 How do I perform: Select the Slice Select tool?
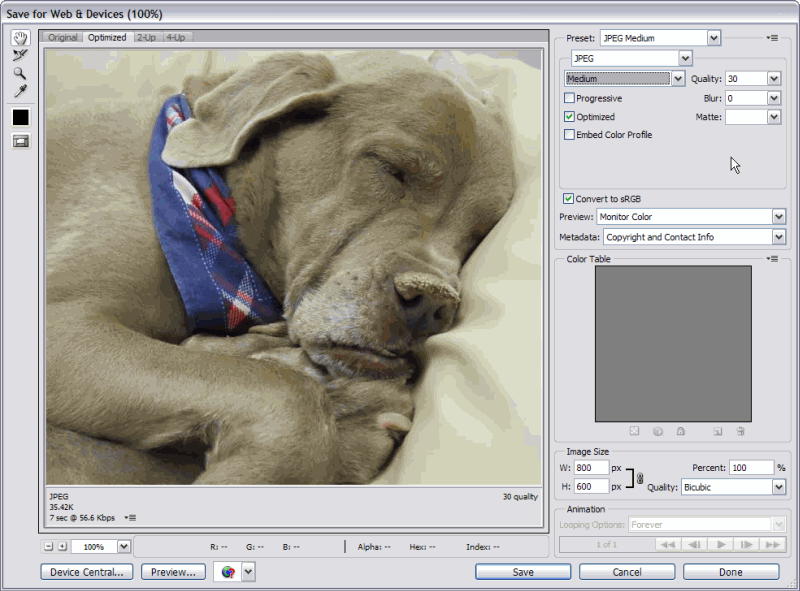tap(20, 56)
